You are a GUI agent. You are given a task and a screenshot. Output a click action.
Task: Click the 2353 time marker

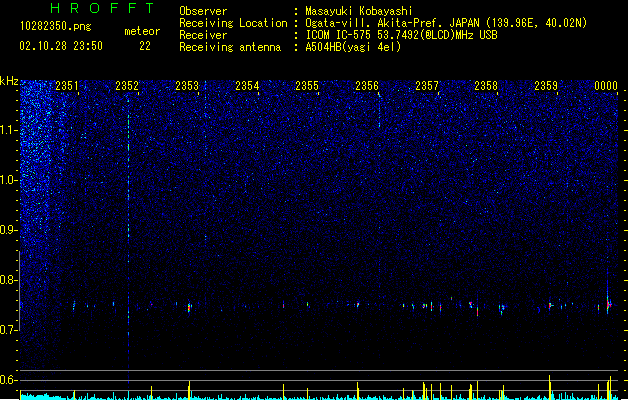pyautogui.click(x=187, y=86)
